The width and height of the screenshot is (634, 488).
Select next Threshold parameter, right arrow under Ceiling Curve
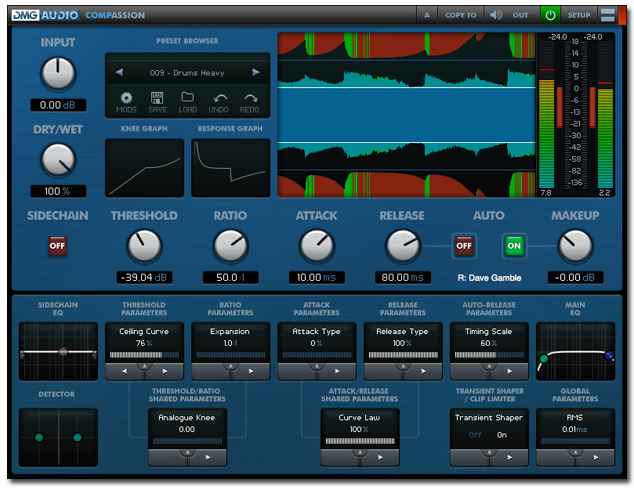point(165,371)
